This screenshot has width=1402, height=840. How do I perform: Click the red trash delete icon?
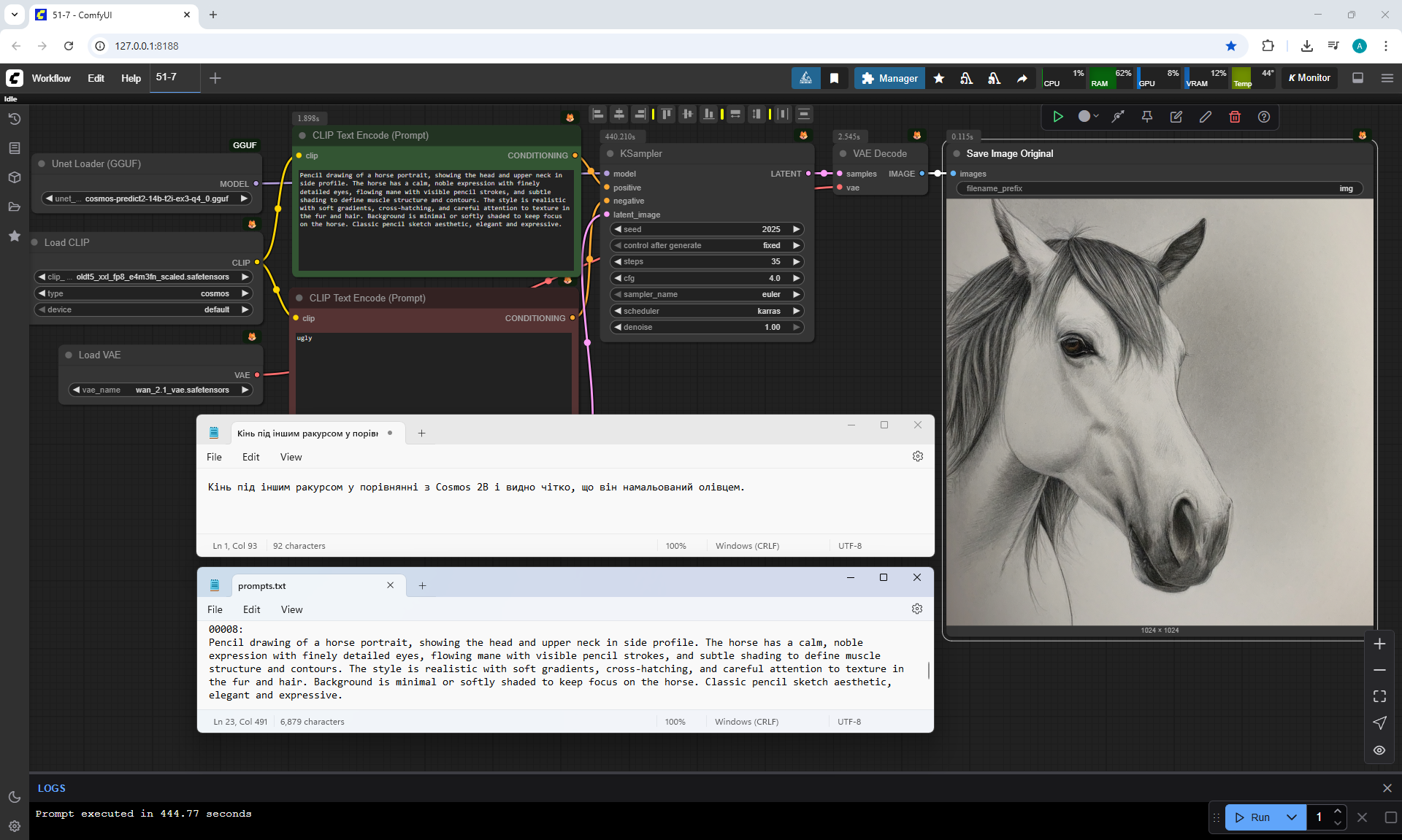click(1234, 117)
